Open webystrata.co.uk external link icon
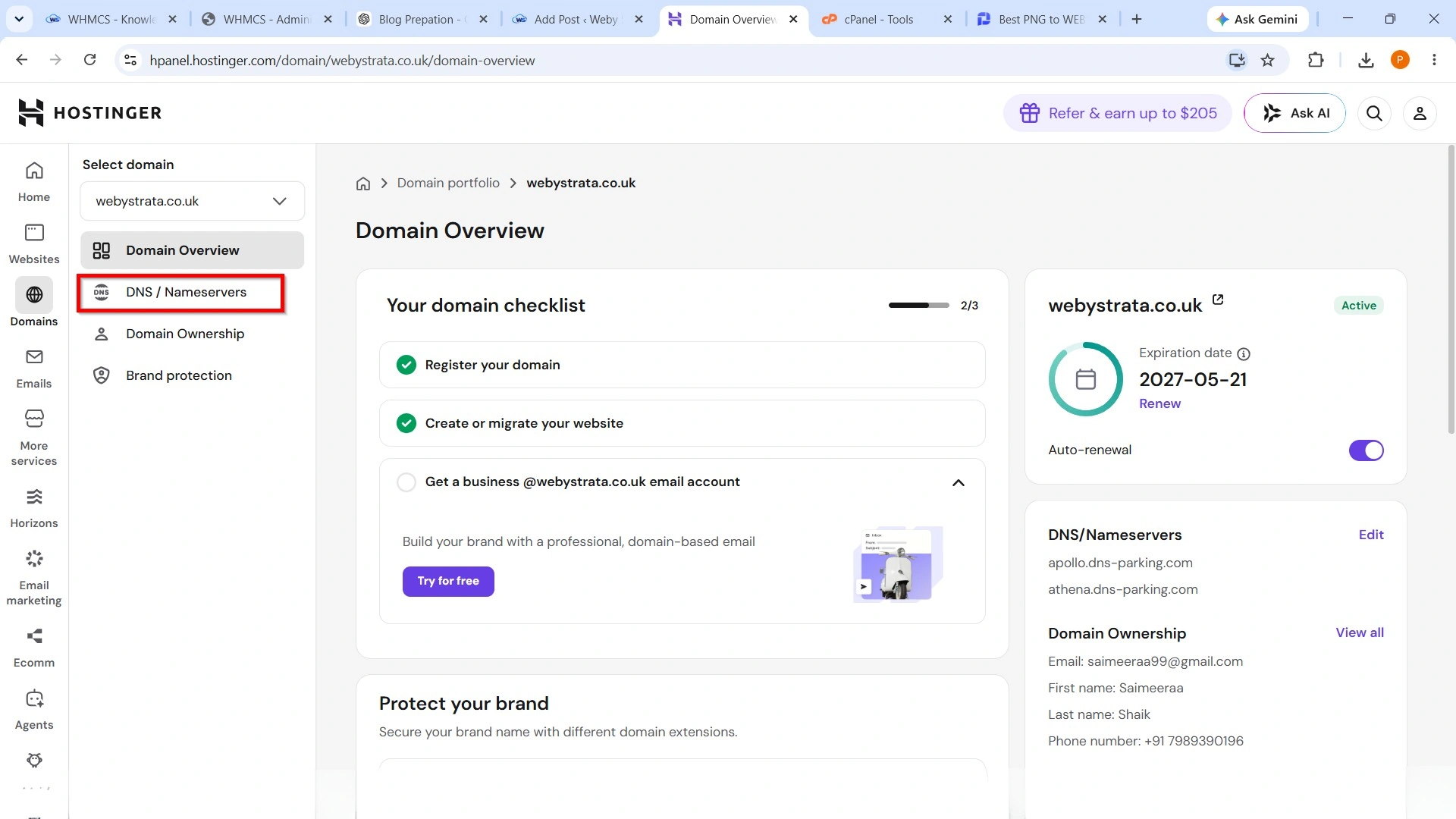This screenshot has height=819, width=1456. pos(1218,300)
